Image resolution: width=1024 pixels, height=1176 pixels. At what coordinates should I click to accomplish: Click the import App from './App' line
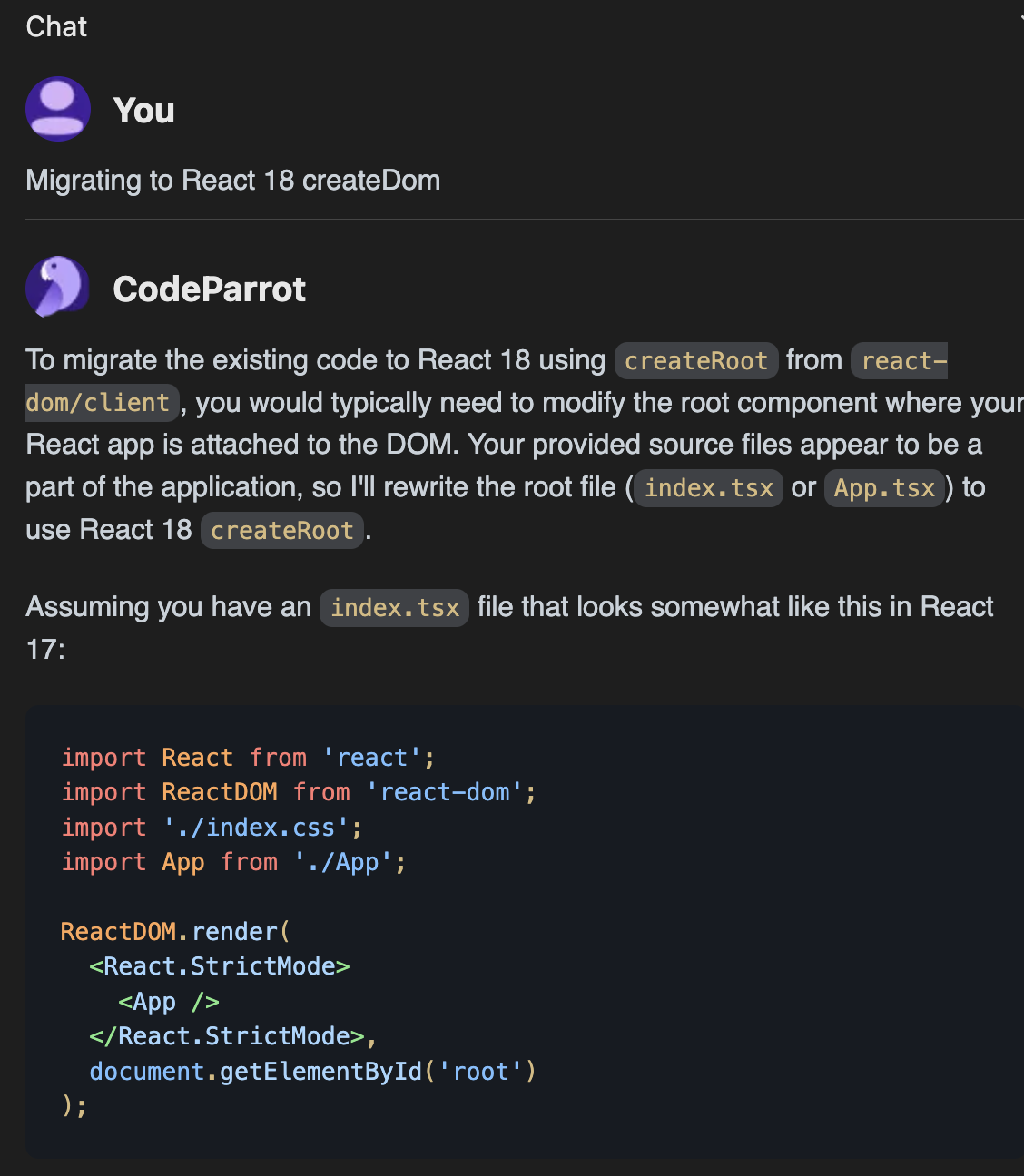pyautogui.click(x=233, y=862)
